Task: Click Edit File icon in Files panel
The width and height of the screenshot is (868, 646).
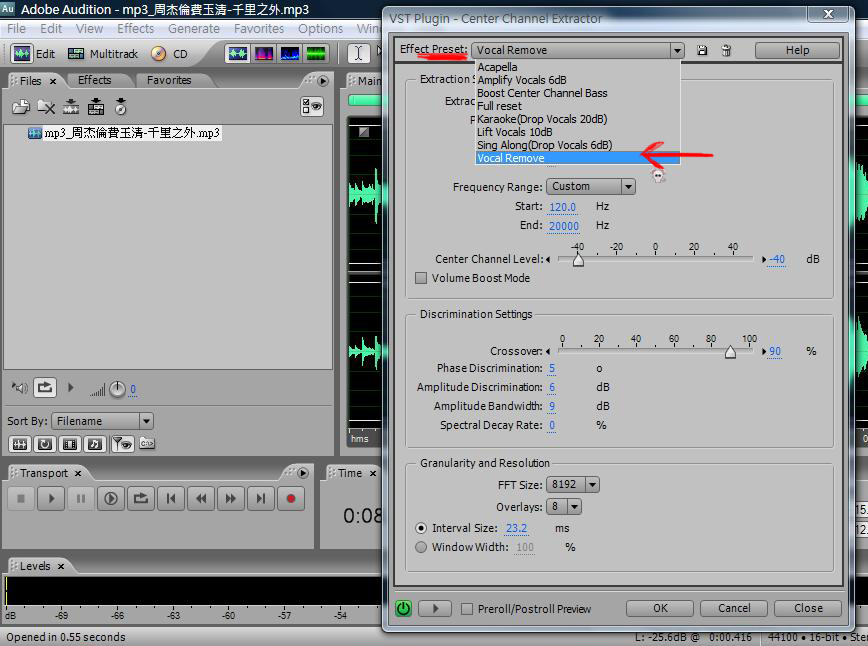Action: point(71,106)
